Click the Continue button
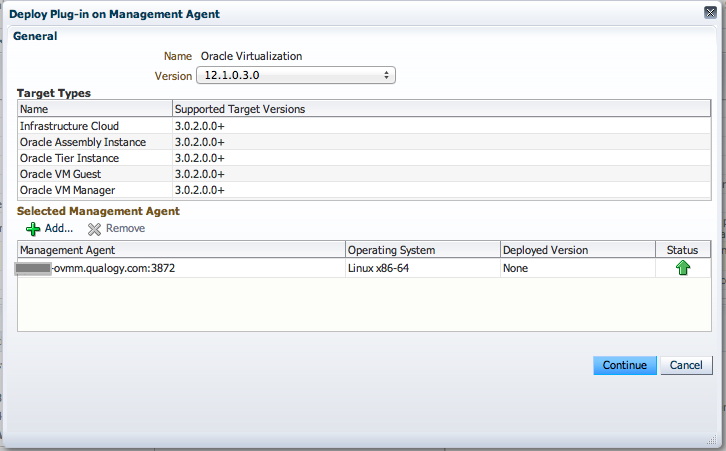 625,365
